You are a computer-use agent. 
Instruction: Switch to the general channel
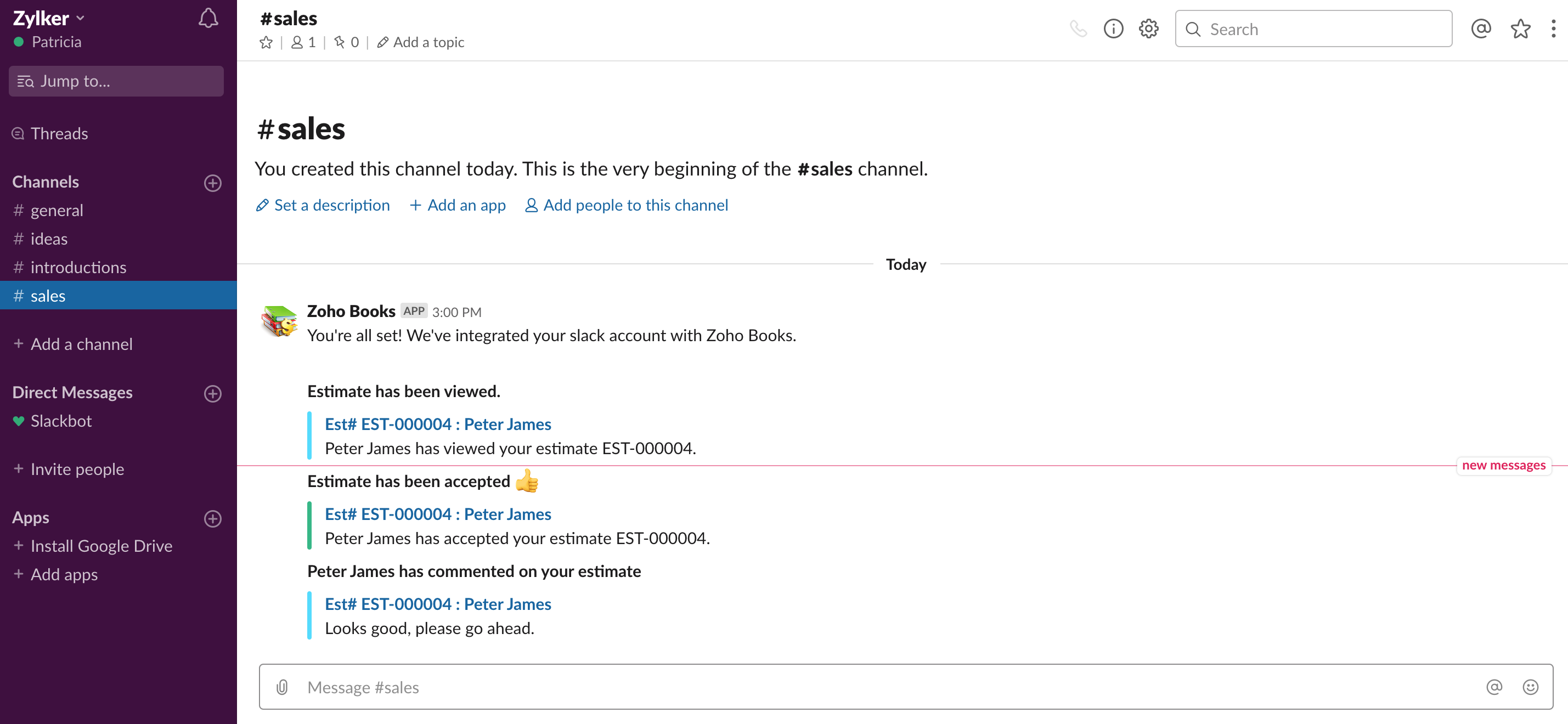(57, 211)
